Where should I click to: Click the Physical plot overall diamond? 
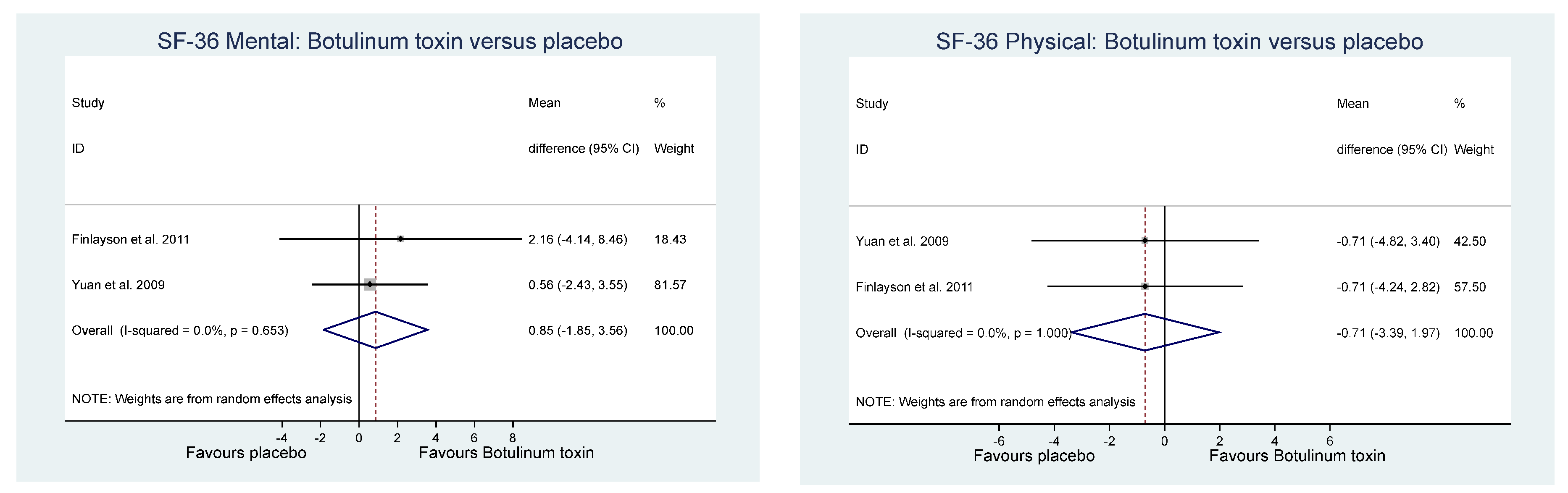[1145, 332]
